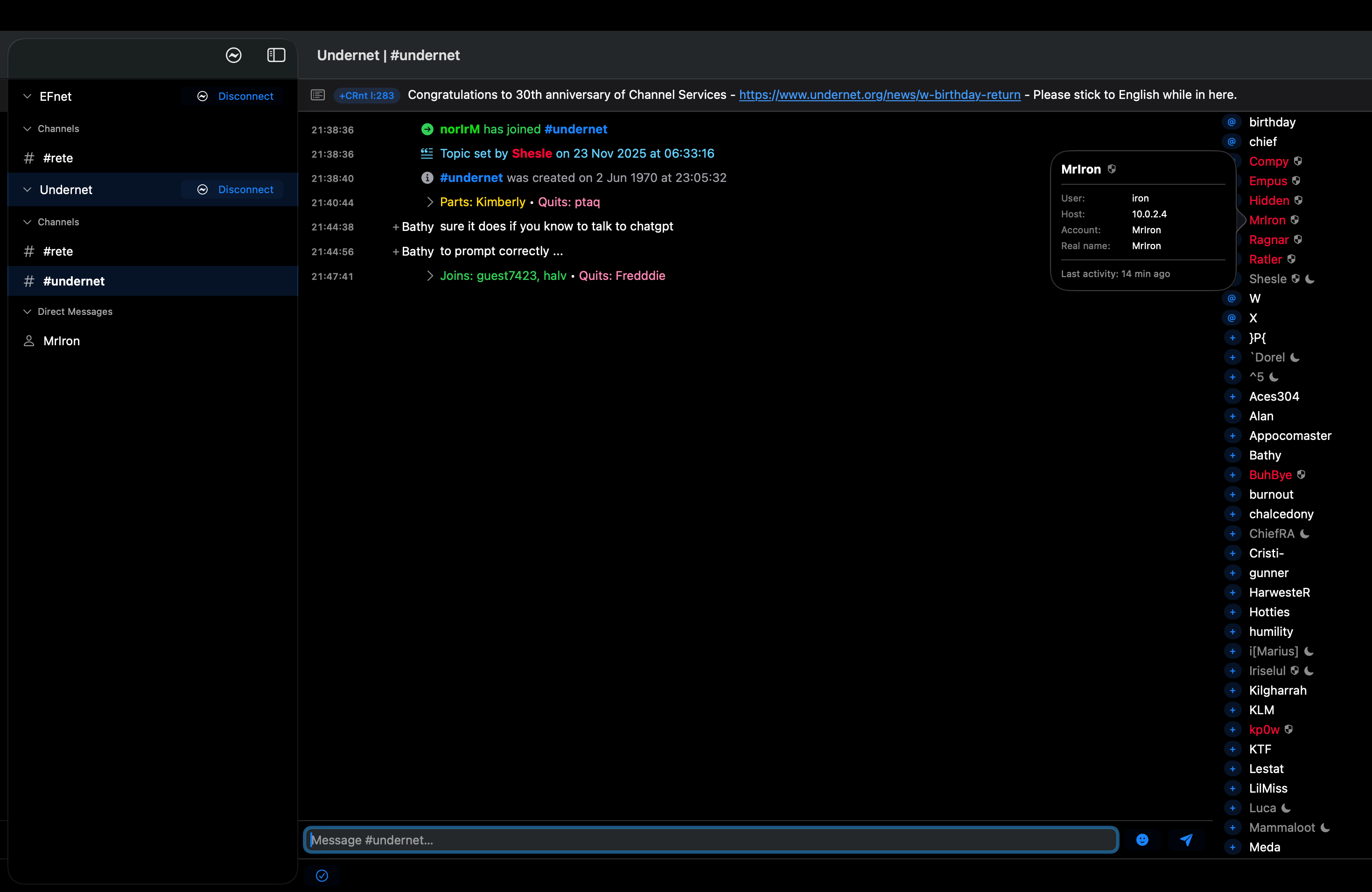Click the shield badge beside MrIron in popup
Screen dimensions: 1372x892
[1112, 169]
